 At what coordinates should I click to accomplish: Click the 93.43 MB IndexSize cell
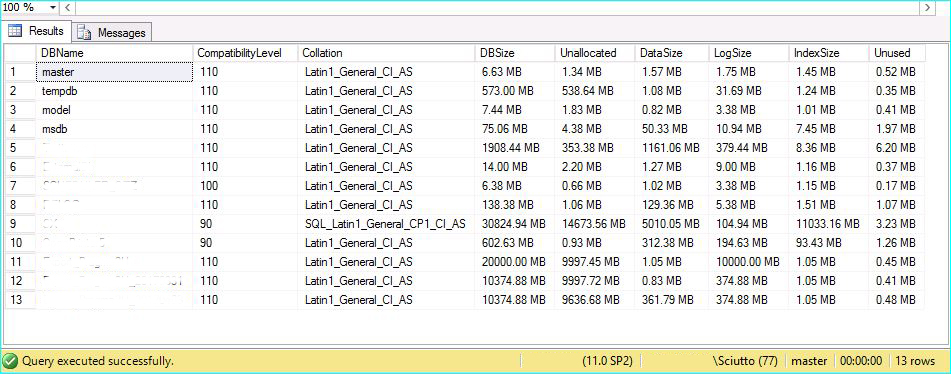(x=828, y=242)
